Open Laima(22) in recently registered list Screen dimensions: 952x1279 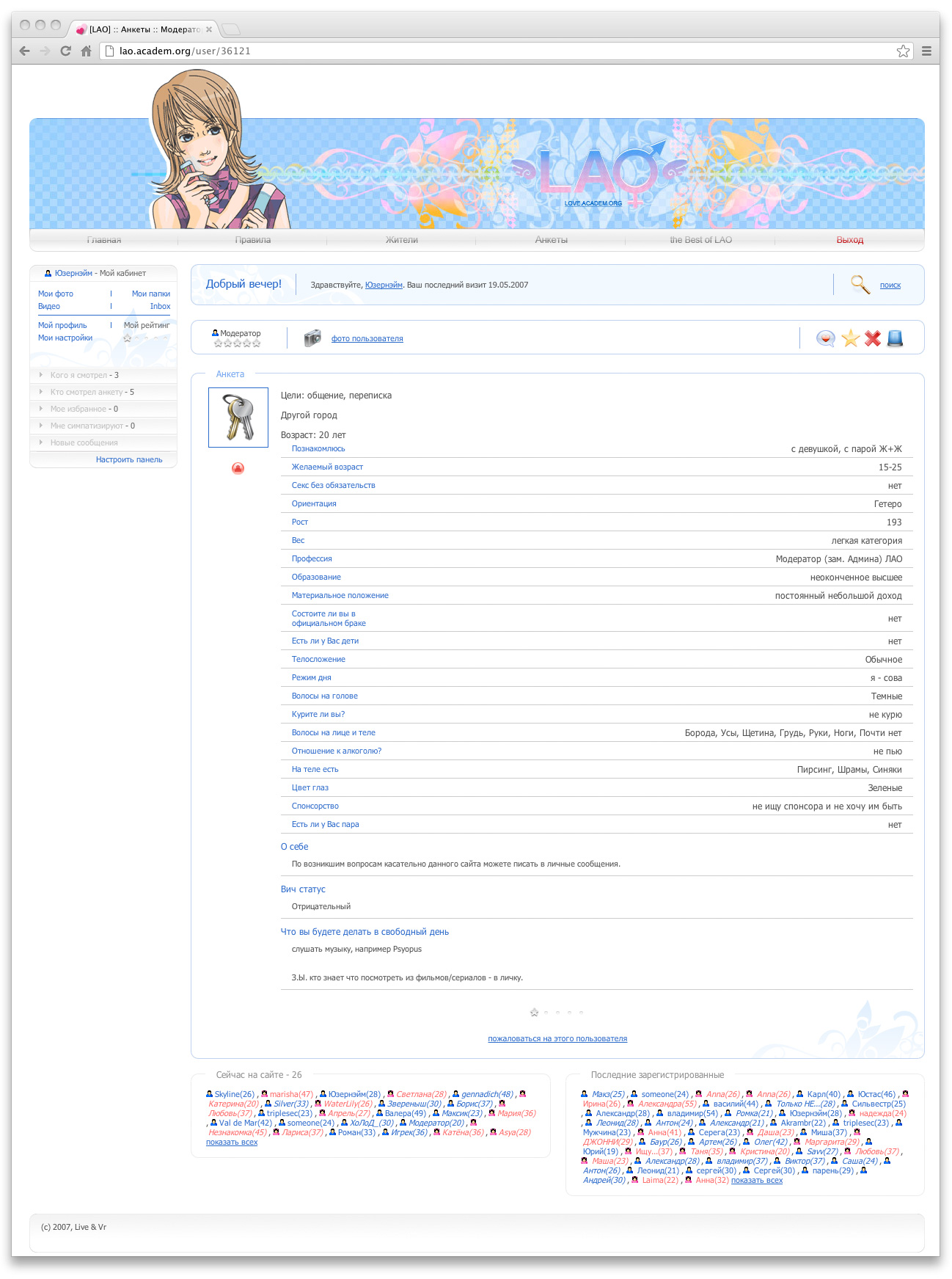(x=661, y=1180)
